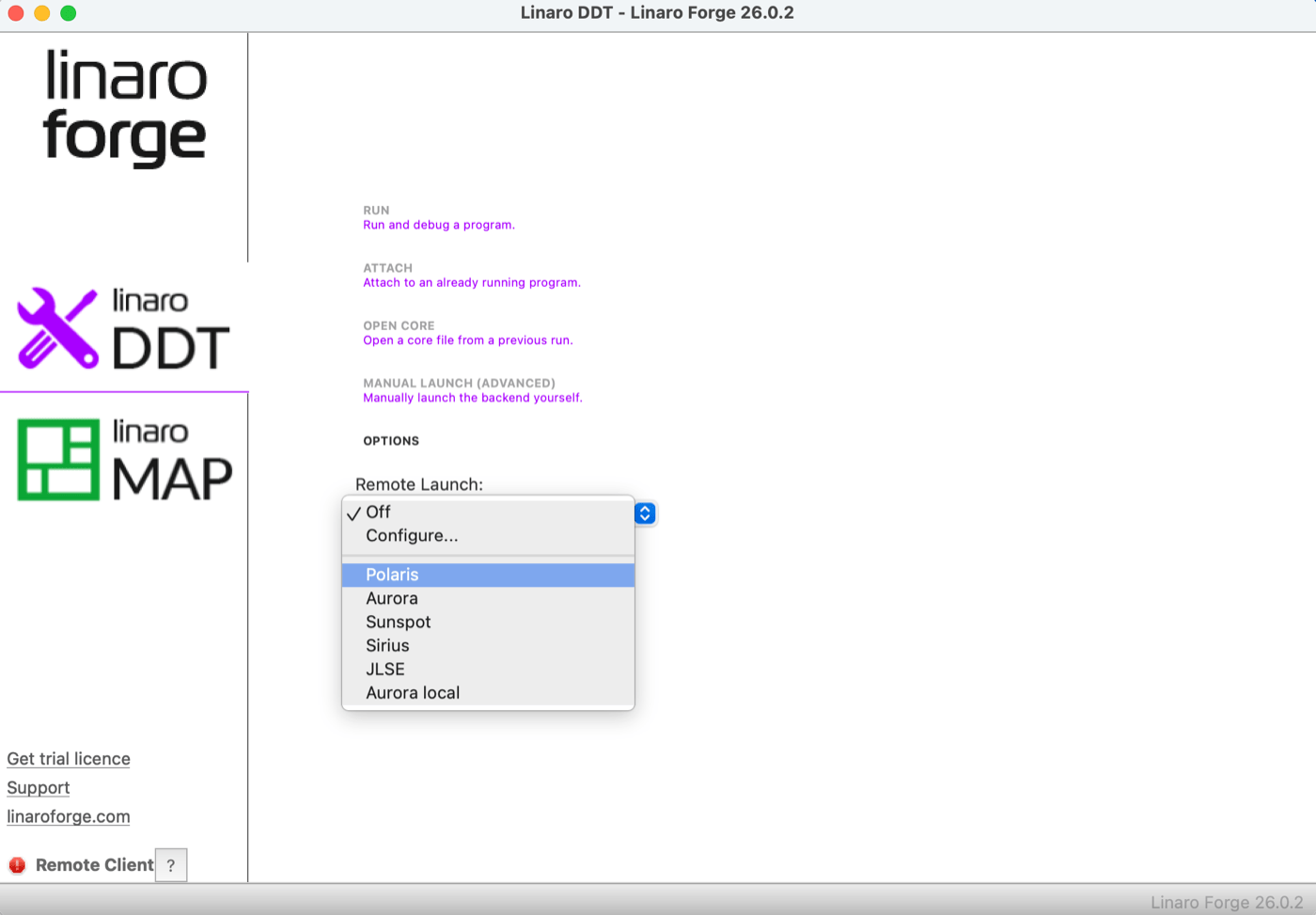Select Sunspot remote launch entry
The height and width of the screenshot is (915, 1316).
488,622
